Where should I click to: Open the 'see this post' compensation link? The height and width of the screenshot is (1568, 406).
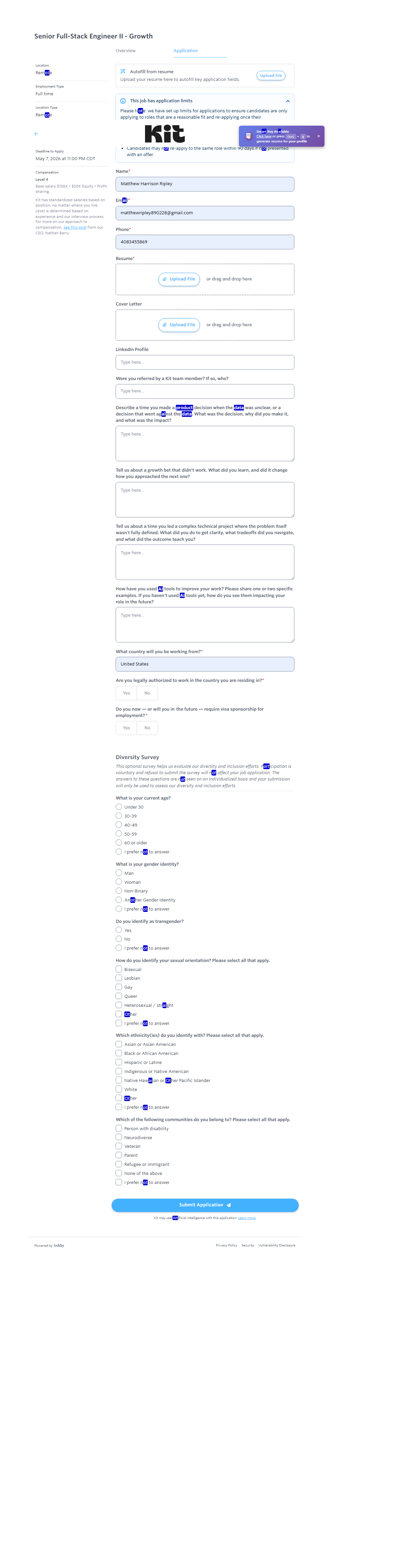click(75, 228)
